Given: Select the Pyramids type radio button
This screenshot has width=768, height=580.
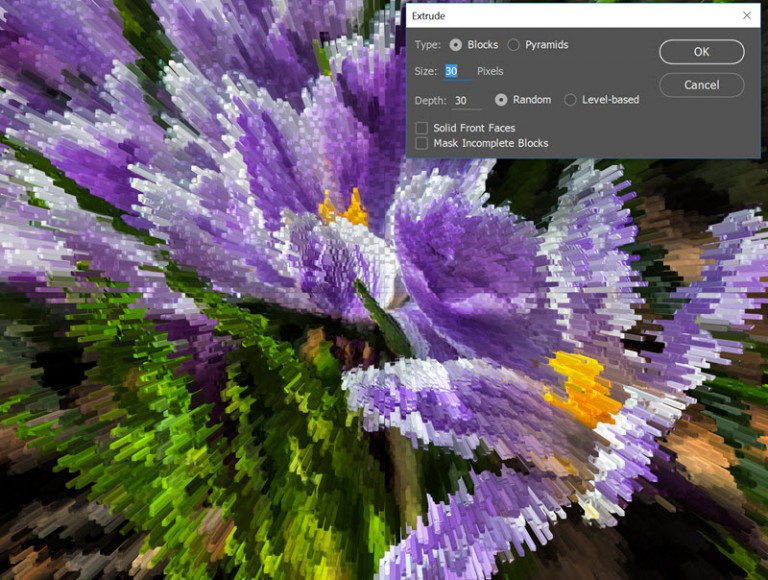Looking at the screenshot, I should 514,45.
